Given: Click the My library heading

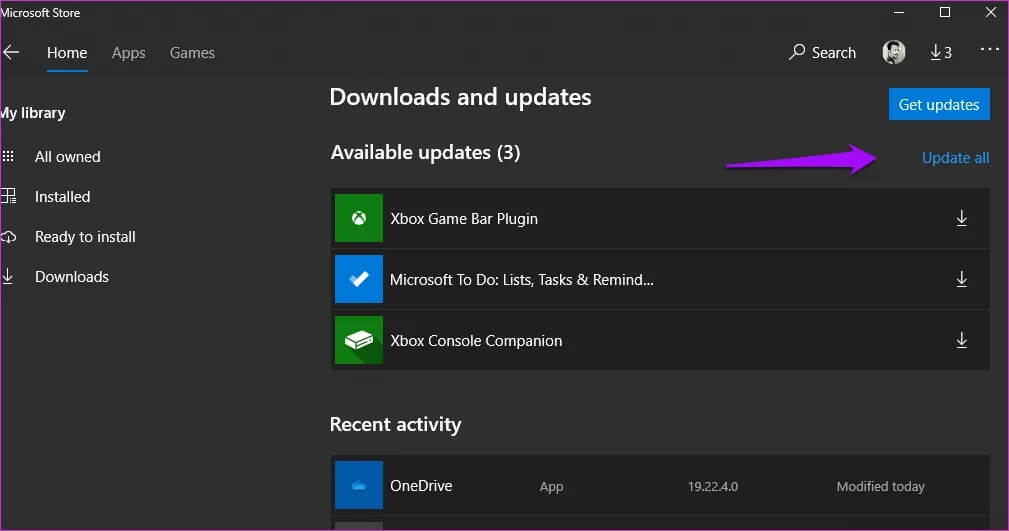Looking at the screenshot, I should [33, 113].
